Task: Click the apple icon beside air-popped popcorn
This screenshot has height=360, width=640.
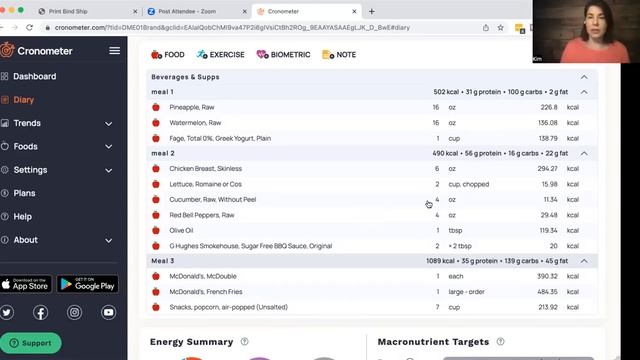Action: [x=156, y=307]
